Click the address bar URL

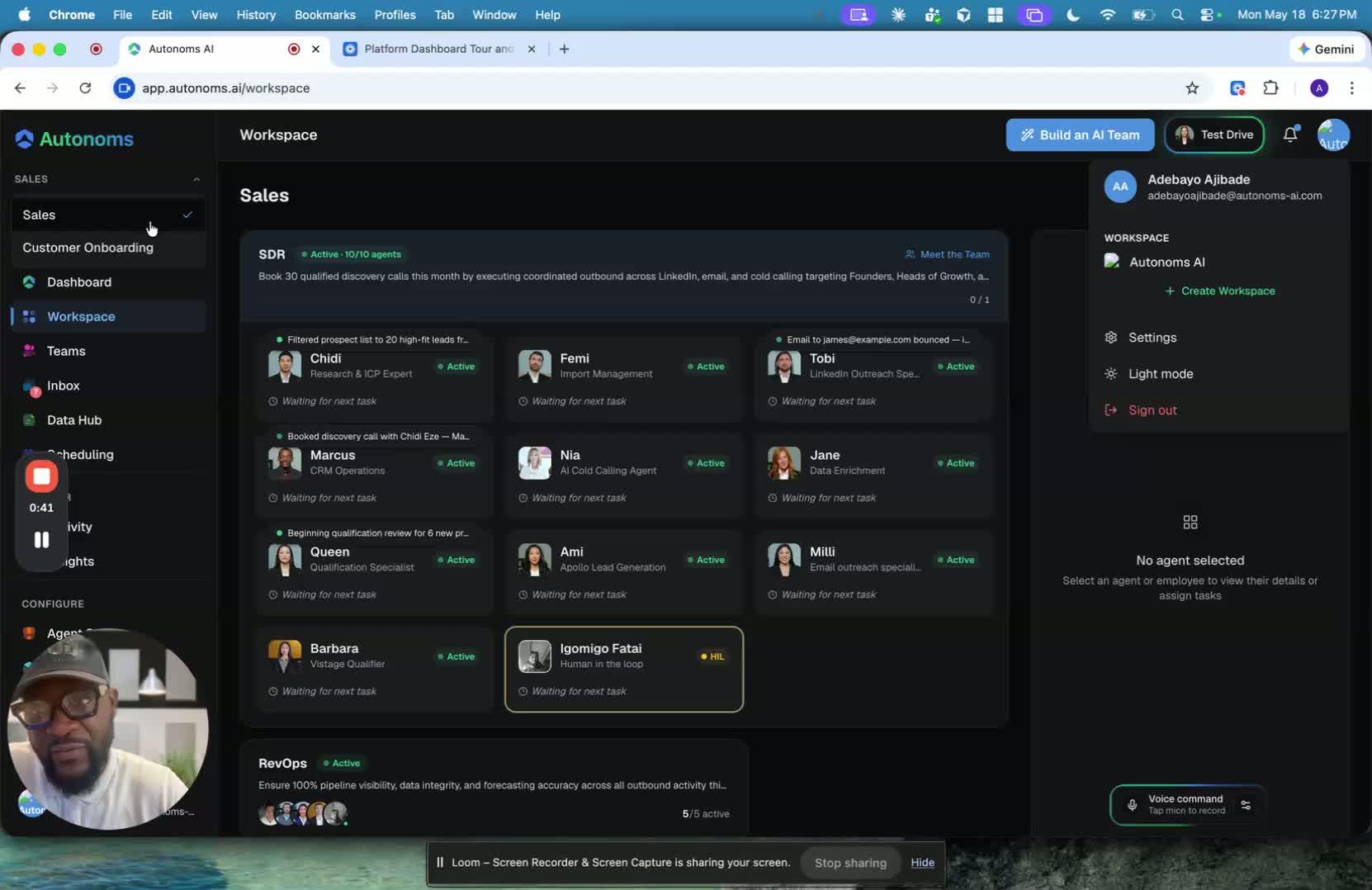tap(225, 88)
